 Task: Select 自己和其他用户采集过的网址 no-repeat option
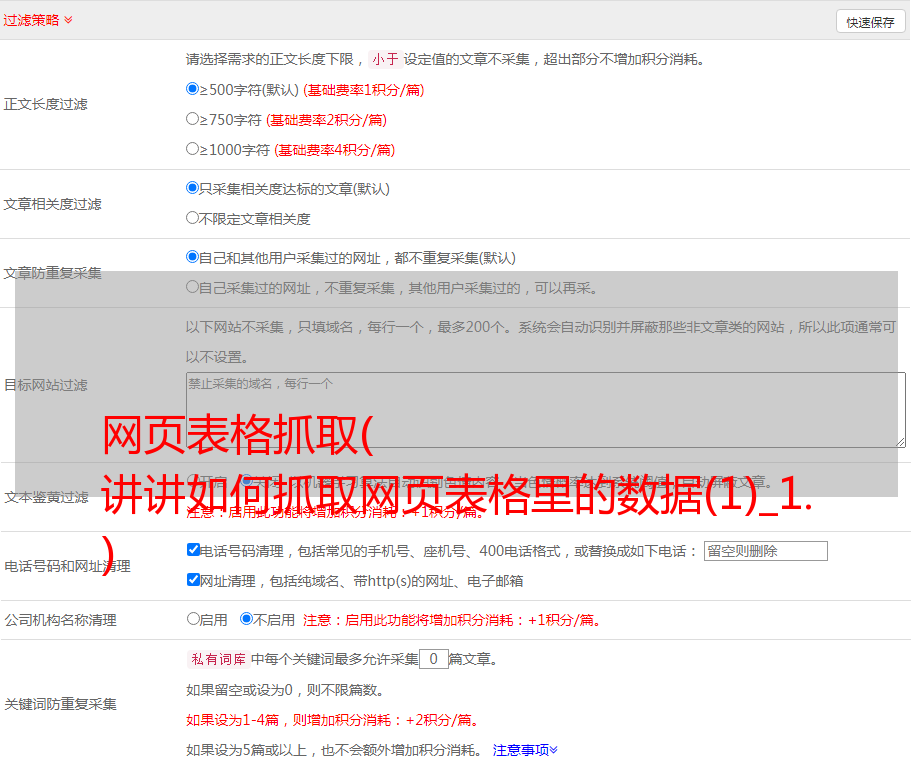[x=193, y=257]
